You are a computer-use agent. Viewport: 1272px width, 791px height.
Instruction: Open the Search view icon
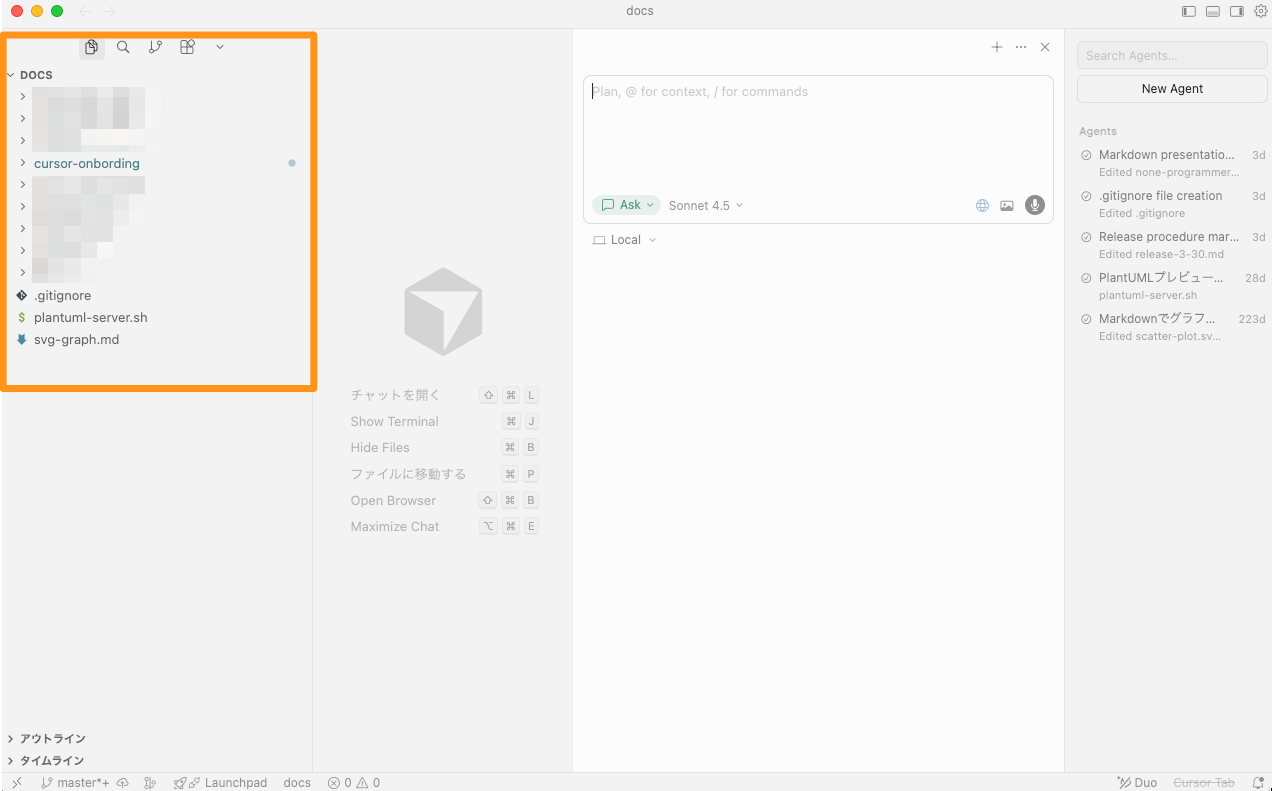[x=123, y=47]
